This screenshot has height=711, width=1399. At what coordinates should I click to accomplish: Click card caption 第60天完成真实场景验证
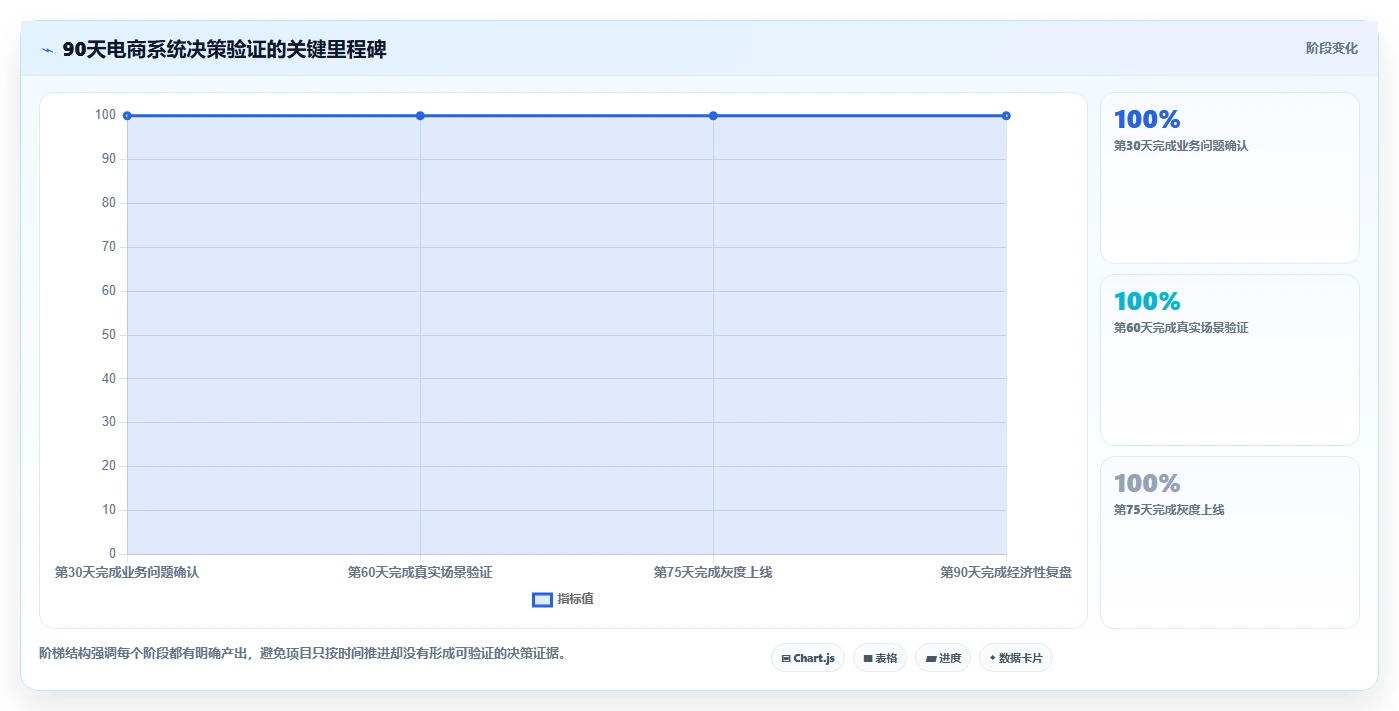(1181, 328)
